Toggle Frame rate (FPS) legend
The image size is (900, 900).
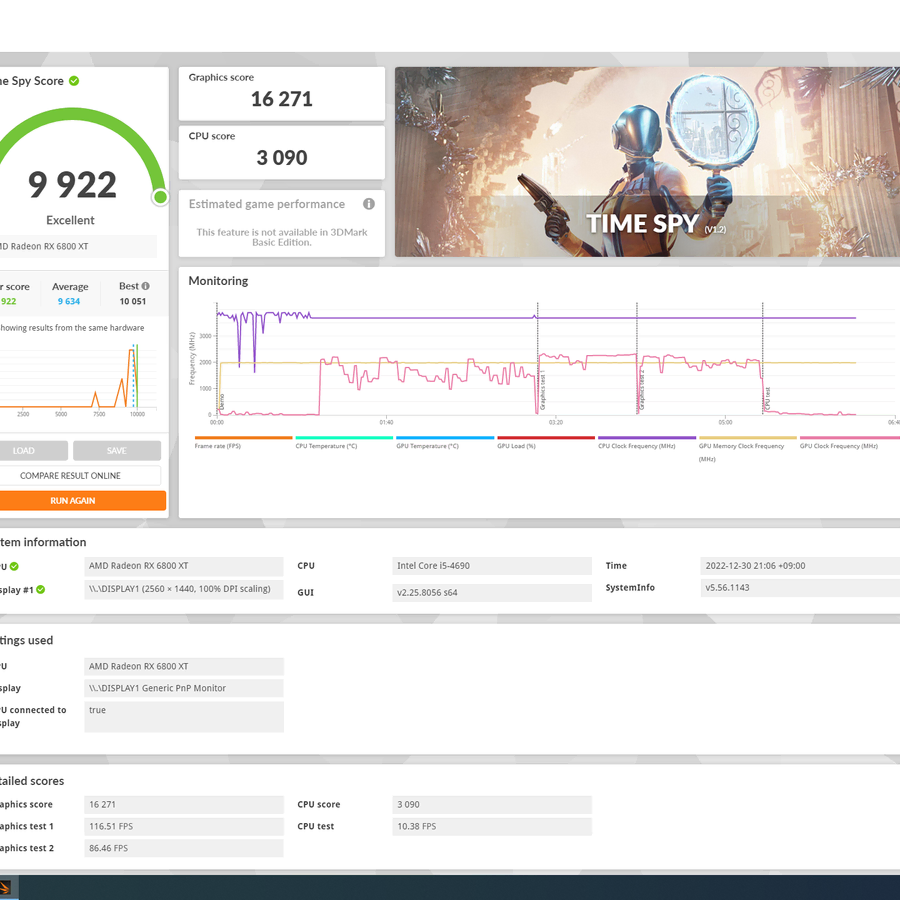tap(243, 442)
